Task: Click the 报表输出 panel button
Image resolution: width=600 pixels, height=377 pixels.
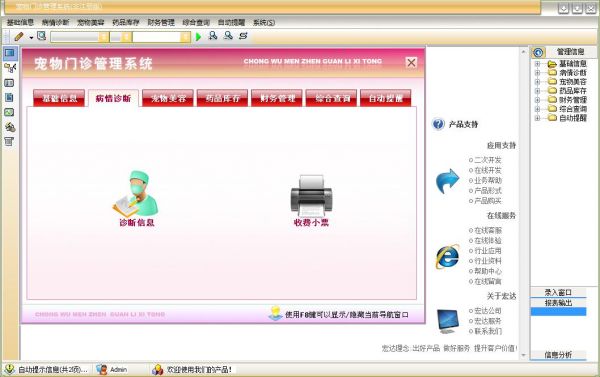Action: click(558, 303)
